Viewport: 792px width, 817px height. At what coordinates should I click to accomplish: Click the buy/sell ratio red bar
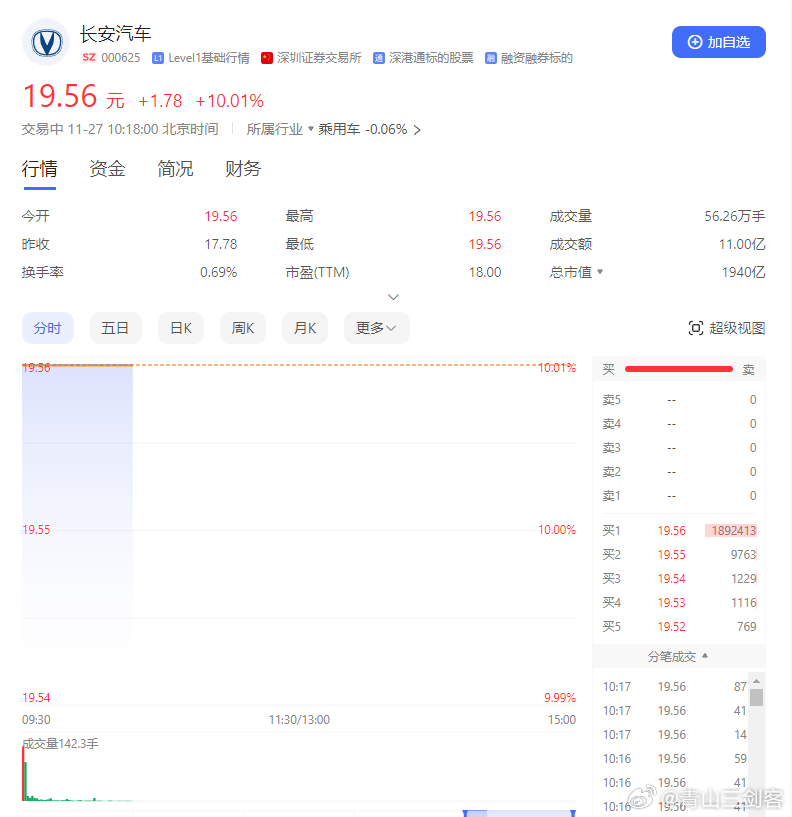click(x=679, y=369)
